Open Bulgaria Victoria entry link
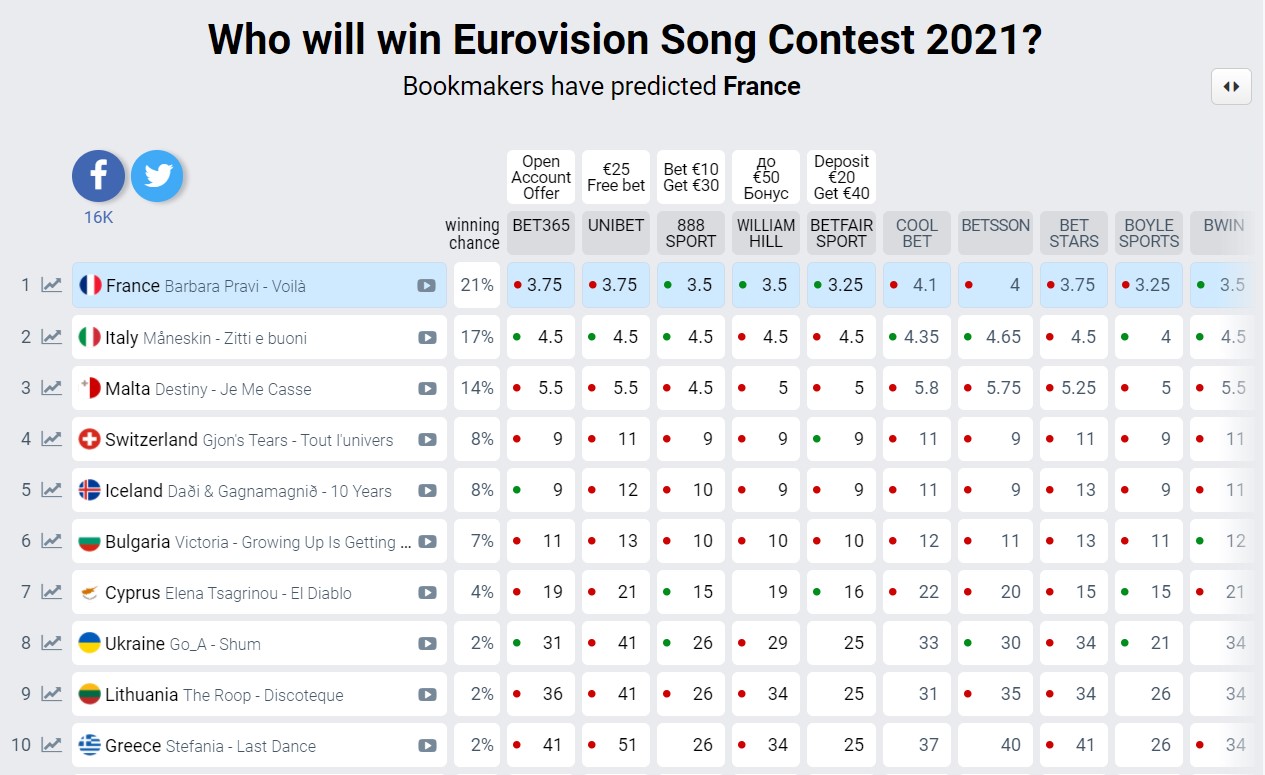1265x775 pixels. click(258, 542)
